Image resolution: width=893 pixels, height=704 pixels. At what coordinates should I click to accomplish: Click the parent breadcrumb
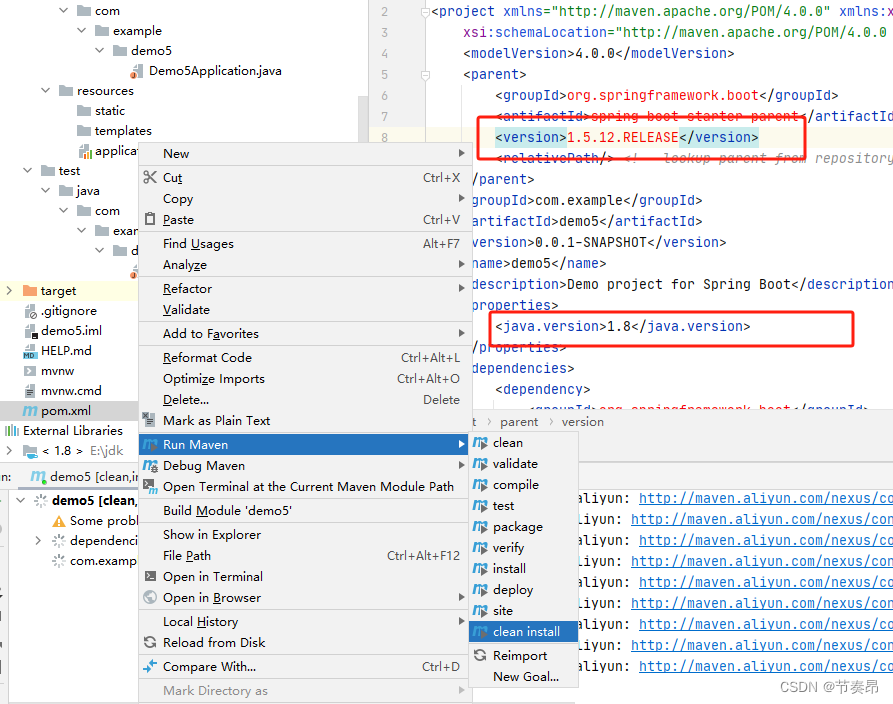pyautogui.click(x=519, y=422)
